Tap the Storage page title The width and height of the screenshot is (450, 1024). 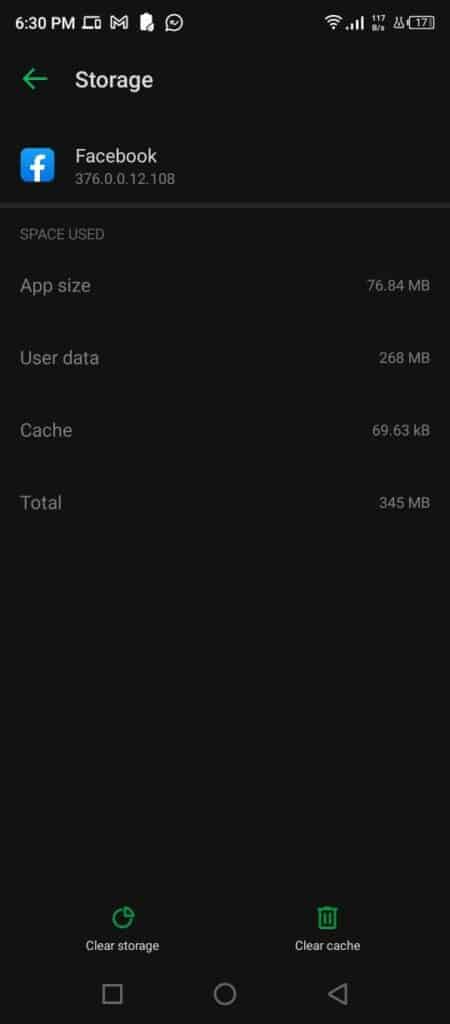point(114,80)
